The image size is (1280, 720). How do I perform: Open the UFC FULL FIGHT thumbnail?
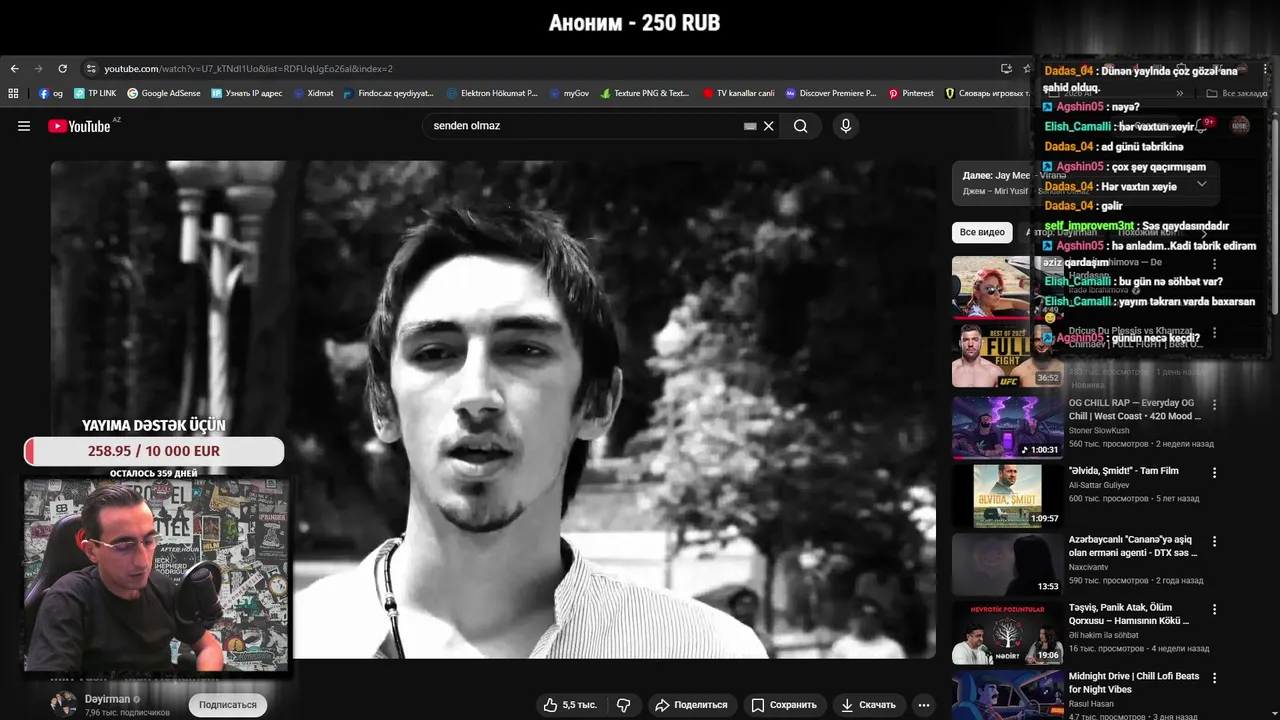click(x=1007, y=356)
